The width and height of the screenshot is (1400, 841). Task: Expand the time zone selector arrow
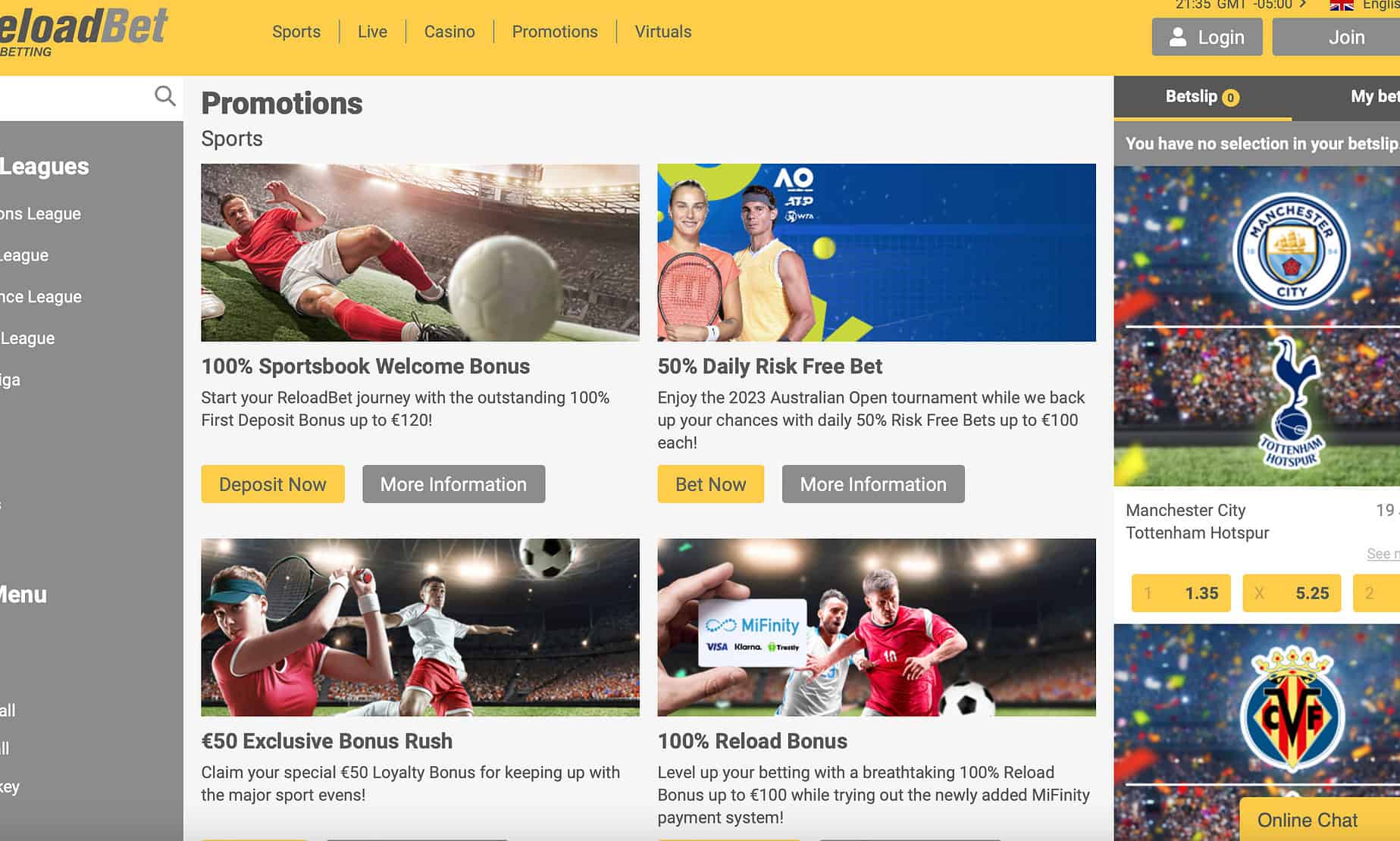tap(1303, 5)
